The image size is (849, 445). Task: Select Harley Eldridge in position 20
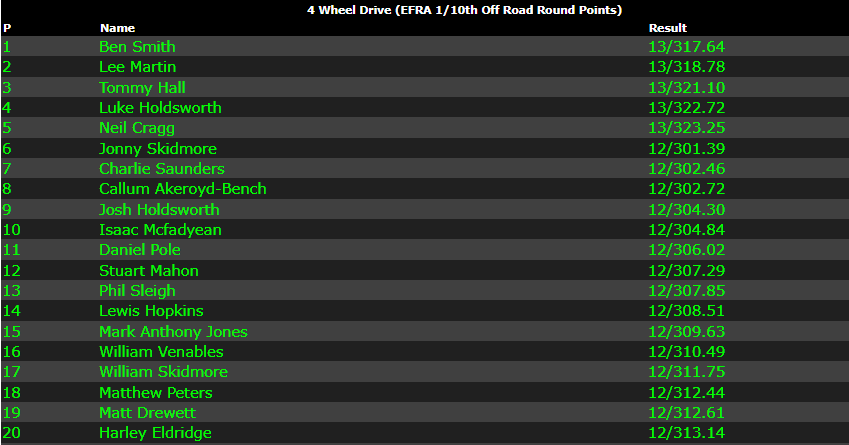[155, 433]
